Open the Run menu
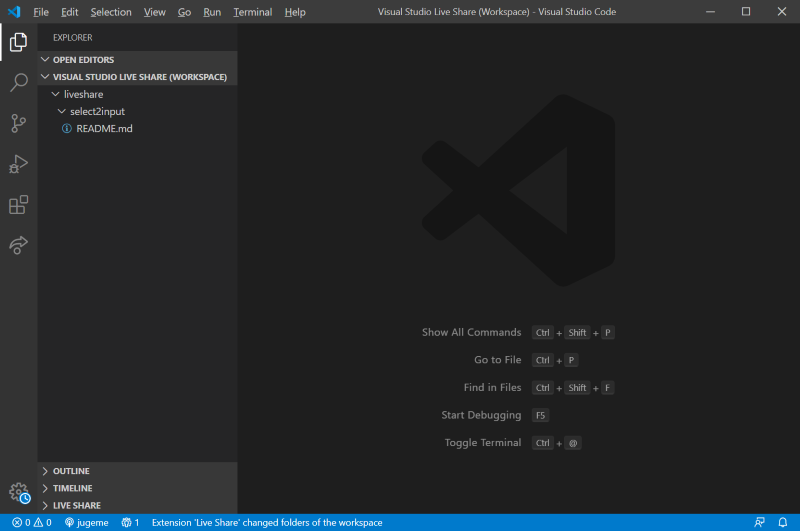 coord(212,12)
